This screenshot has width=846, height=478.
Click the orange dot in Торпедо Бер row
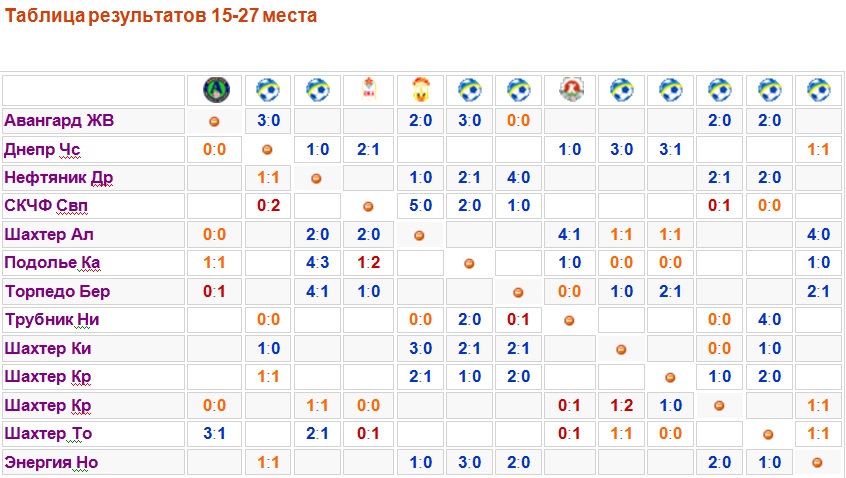click(x=518, y=293)
